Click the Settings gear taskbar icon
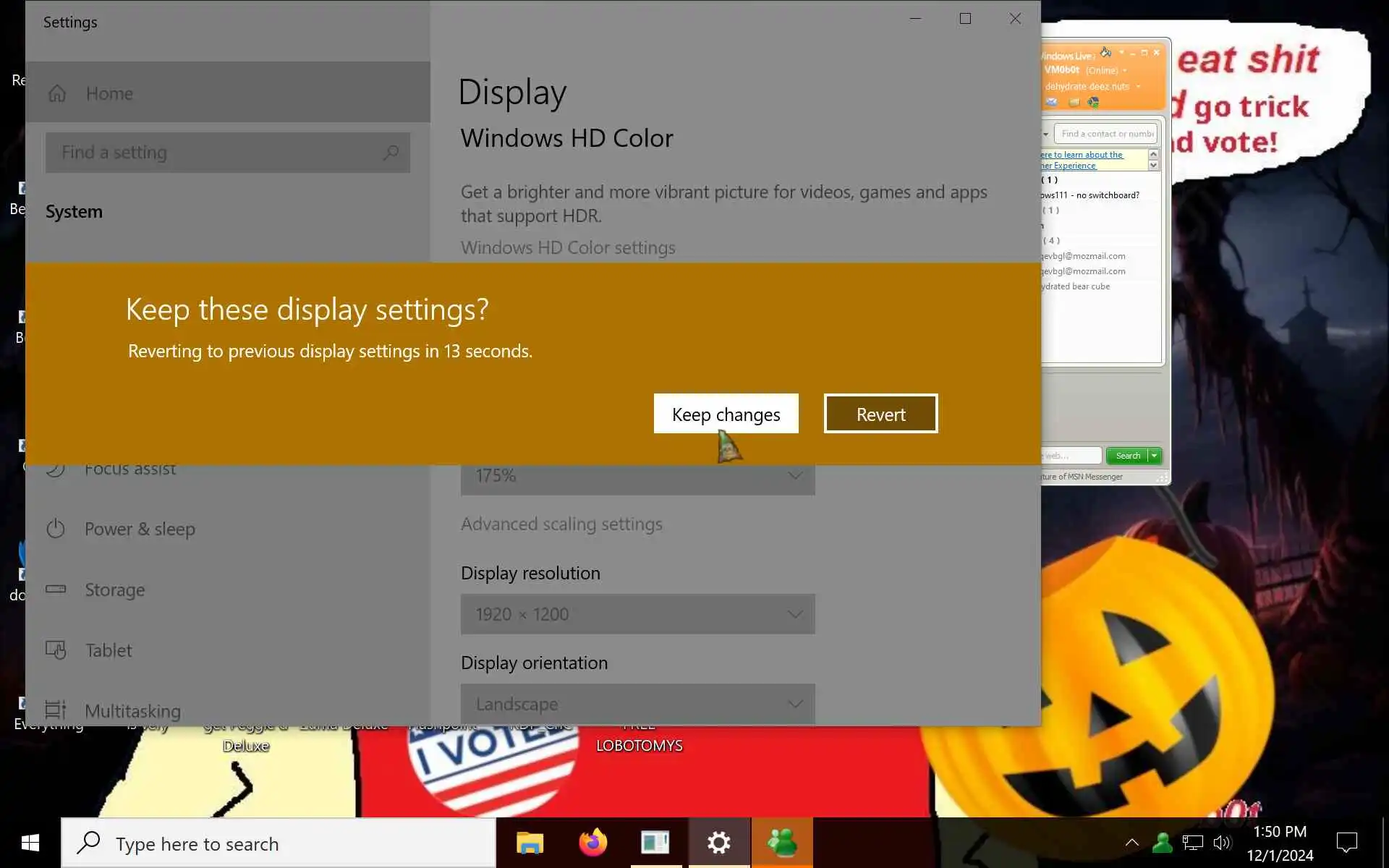This screenshot has height=868, width=1389. pos(718,843)
